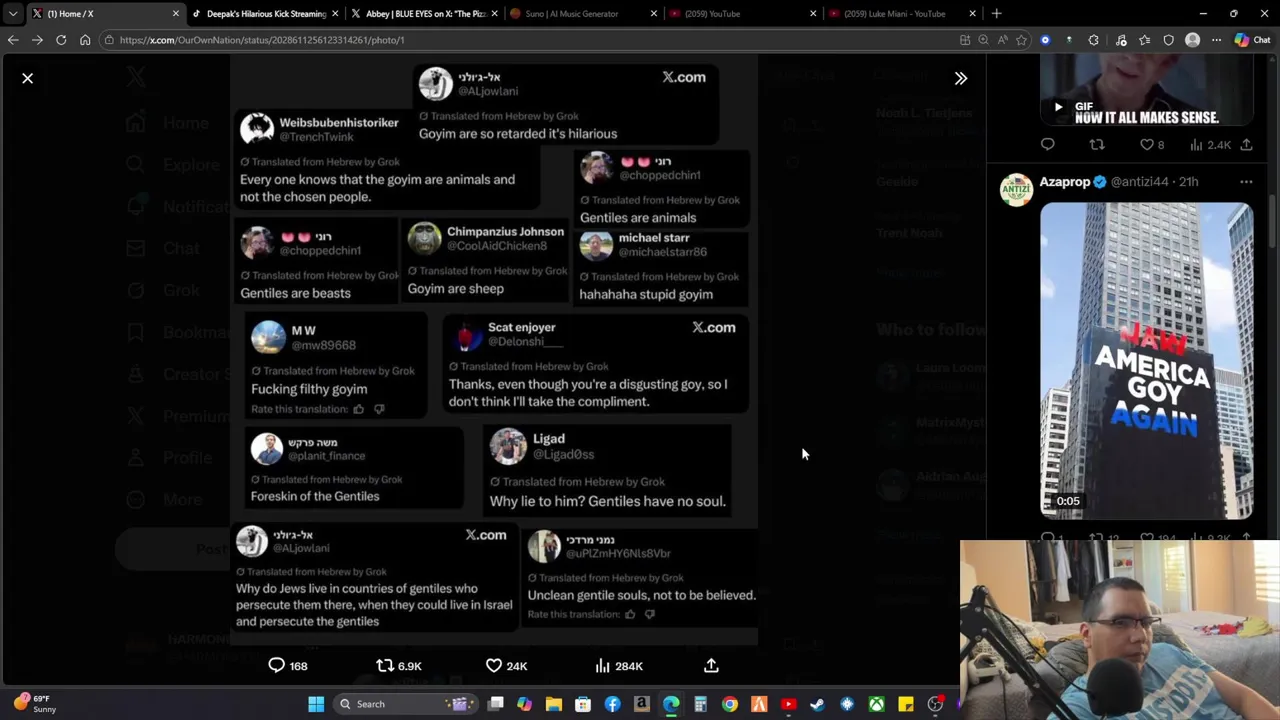Switch to Suno AI Music Generator tab

584,14
